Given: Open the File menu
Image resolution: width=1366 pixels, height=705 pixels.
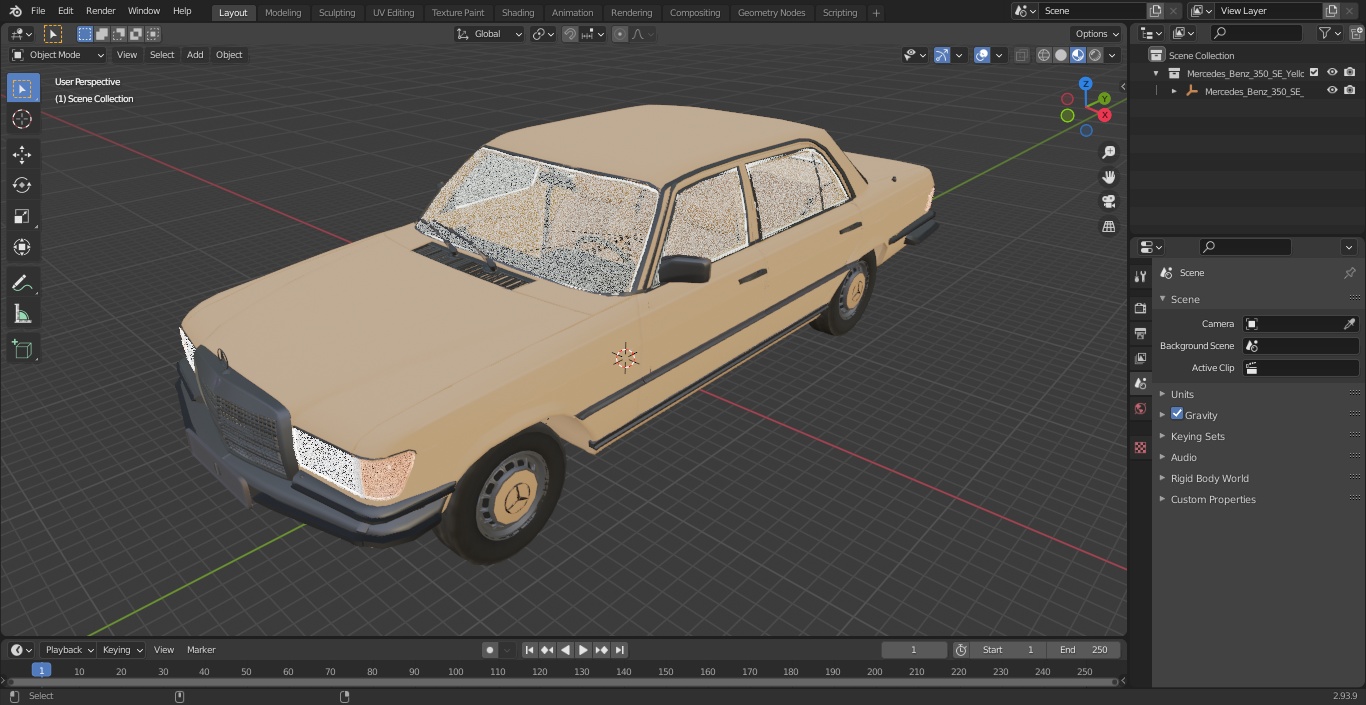Looking at the screenshot, I should pos(38,11).
